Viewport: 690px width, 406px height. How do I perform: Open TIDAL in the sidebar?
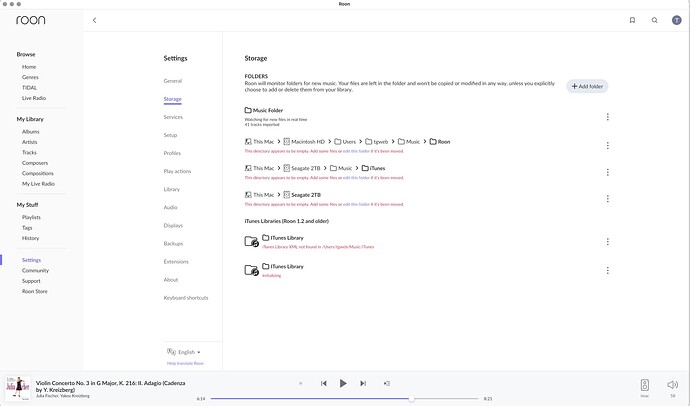pos(29,88)
